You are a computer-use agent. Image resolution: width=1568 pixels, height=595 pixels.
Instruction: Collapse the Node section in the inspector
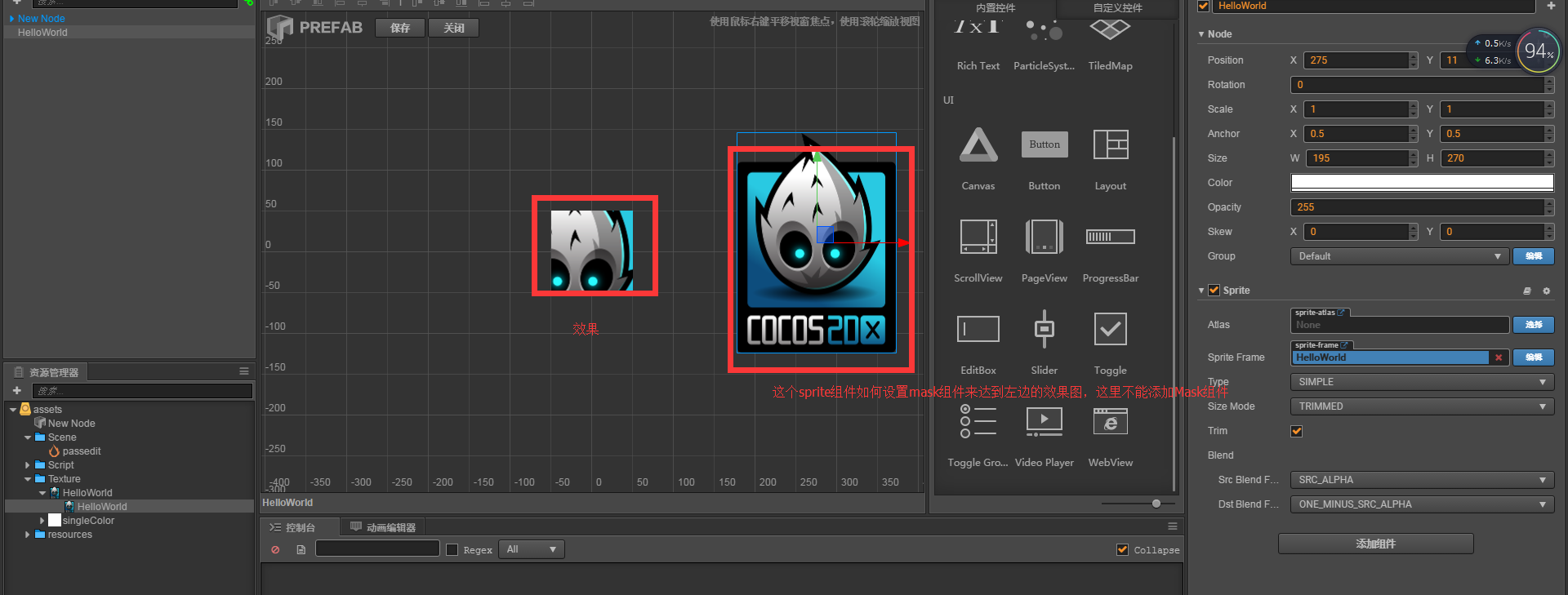tap(1201, 34)
